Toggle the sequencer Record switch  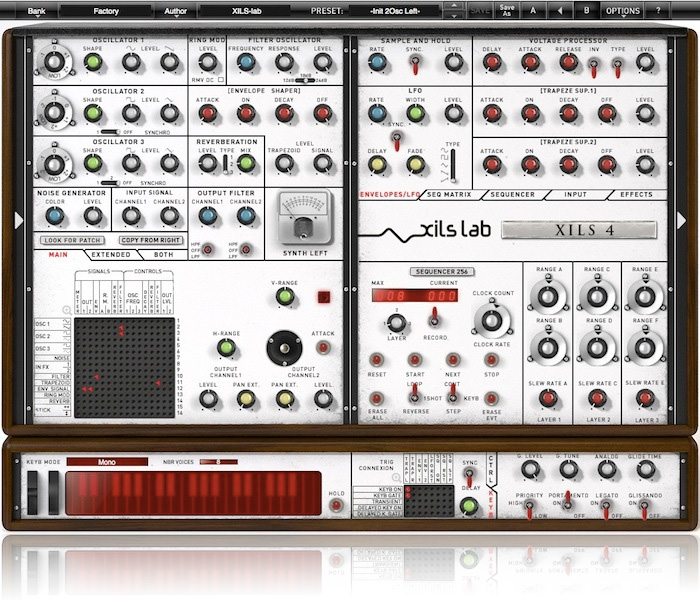434,318
